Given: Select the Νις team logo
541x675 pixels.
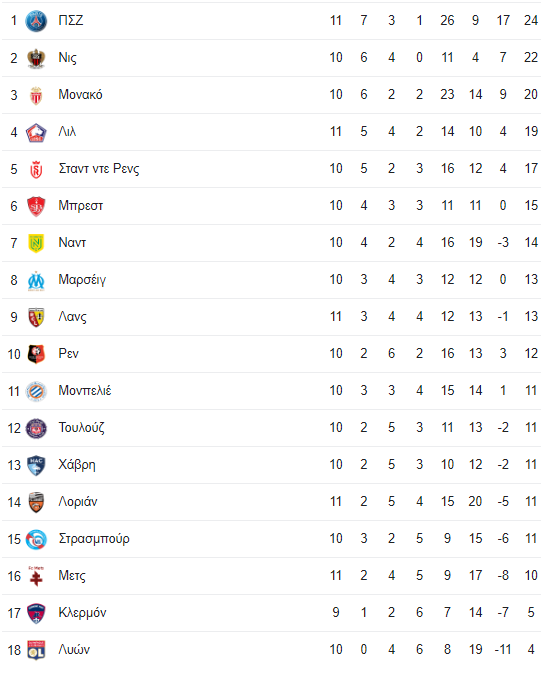Looking at the screenshot, I should (x=36, y=58).
